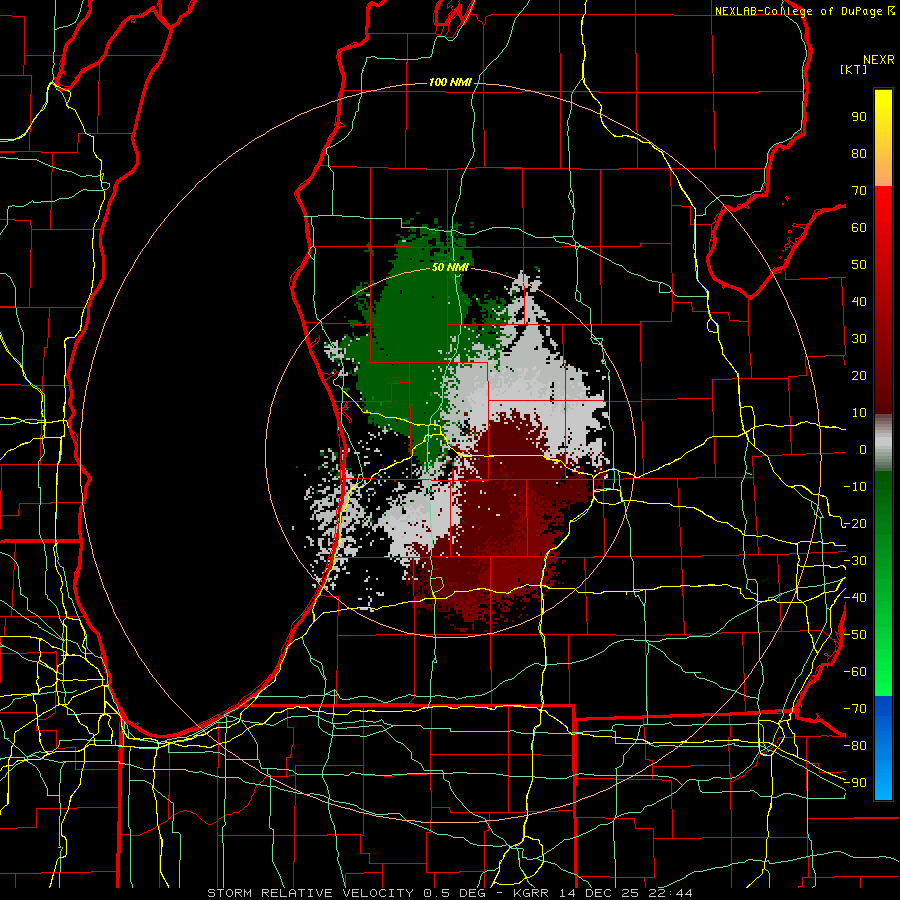Pick the blue bottom segment of the color bar

pos(883,747)
